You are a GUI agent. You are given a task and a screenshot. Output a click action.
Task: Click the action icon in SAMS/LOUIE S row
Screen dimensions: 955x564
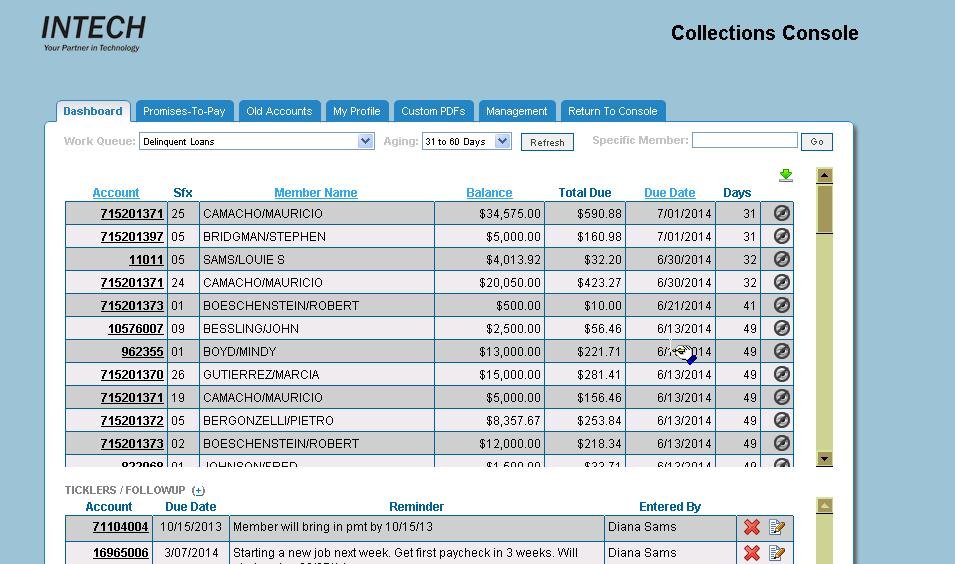click(782, 259)
